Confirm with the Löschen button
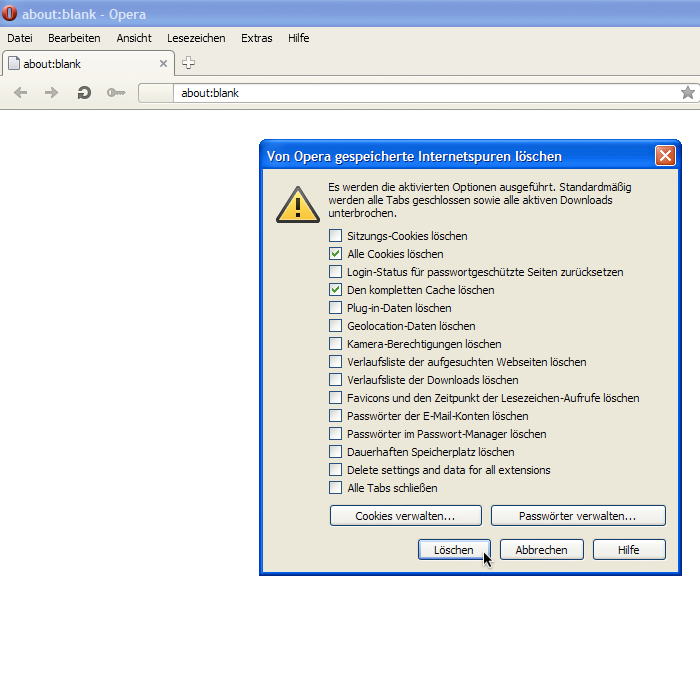700x700 pixels. click(454, 550)
